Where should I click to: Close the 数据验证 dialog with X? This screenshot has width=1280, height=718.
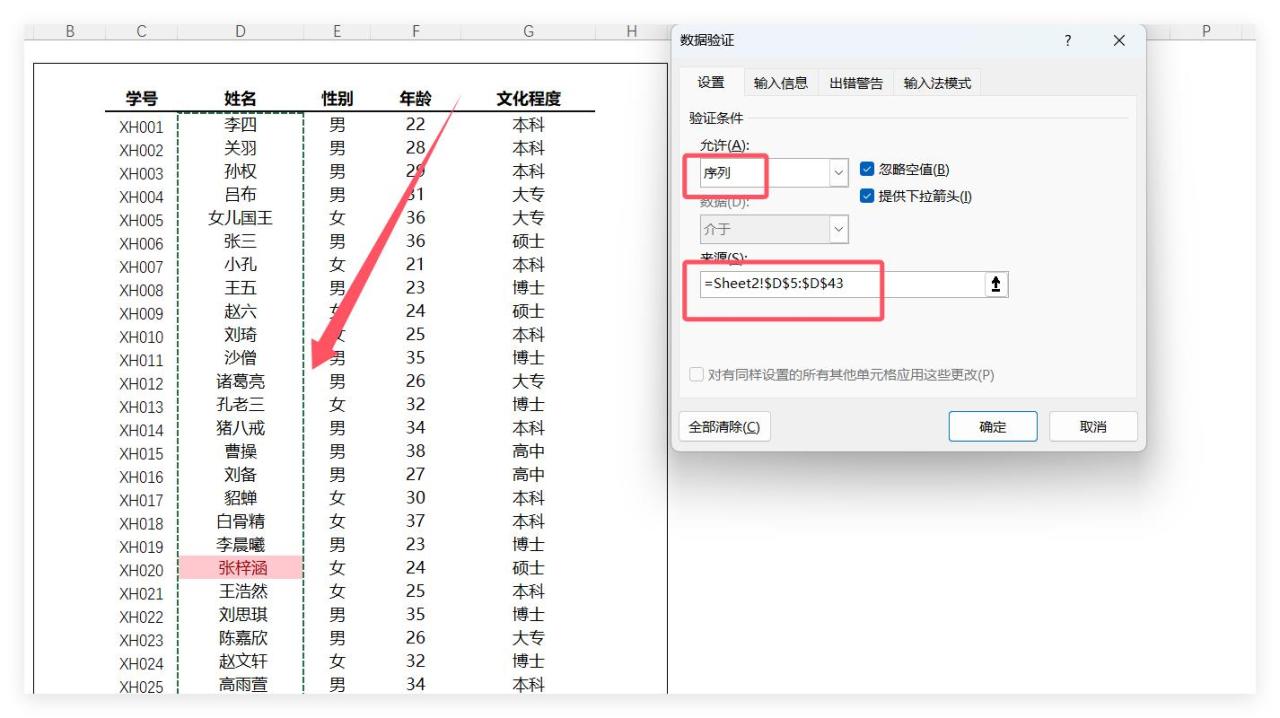[x=1119, y=40]
